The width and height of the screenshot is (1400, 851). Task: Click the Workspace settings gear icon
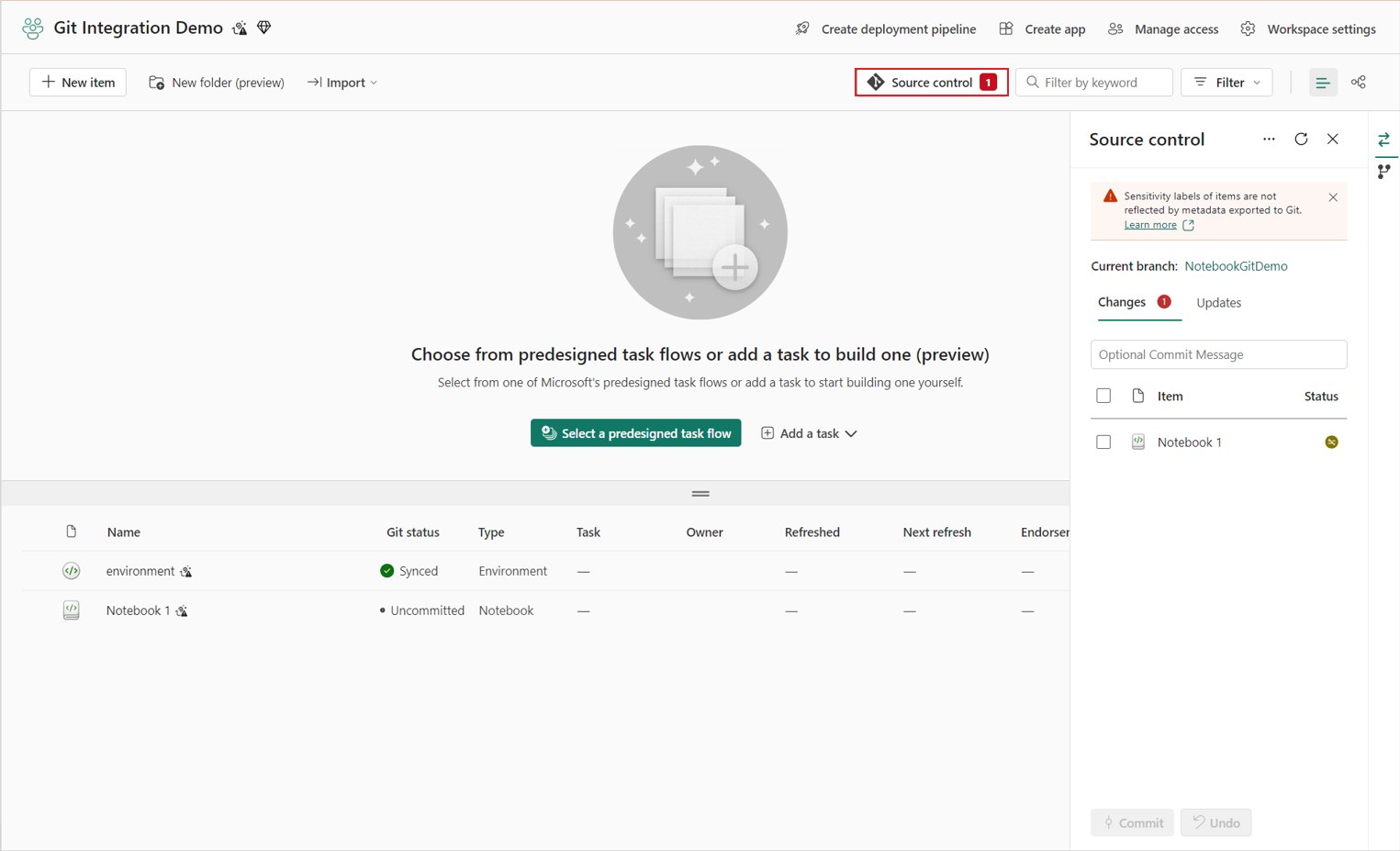point(1248,28)
